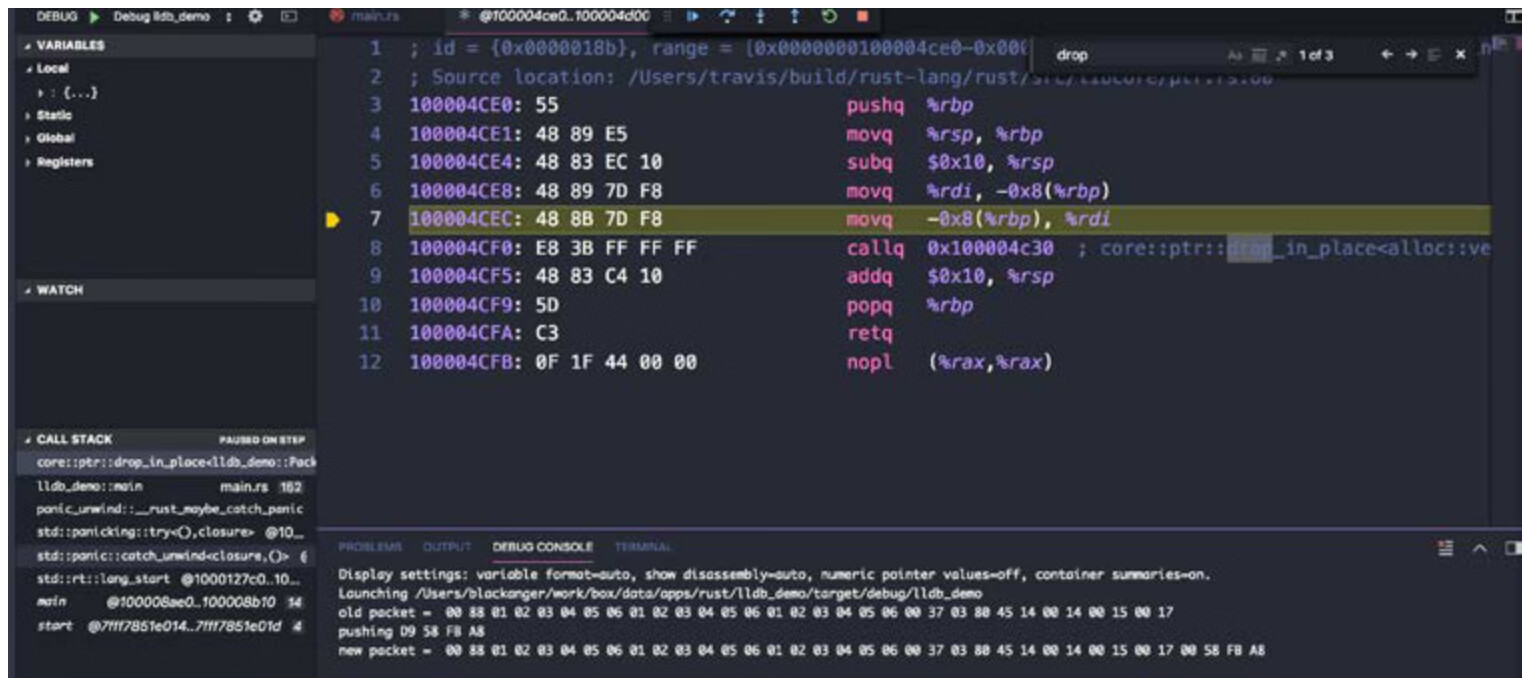Stop the debugging session
The height and width of the screenshot is (681, 1525).
click(x=862, y=17)
